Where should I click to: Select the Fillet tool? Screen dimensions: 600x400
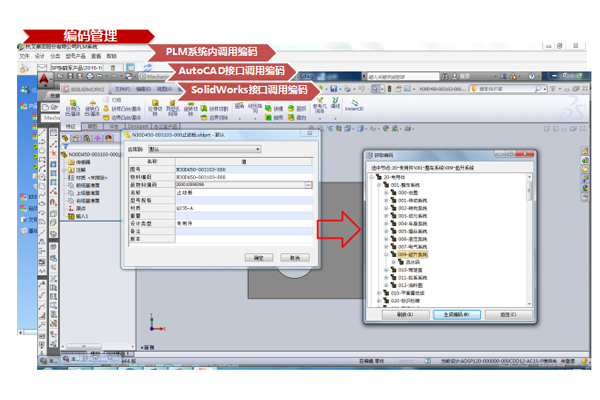click(240, 106)
